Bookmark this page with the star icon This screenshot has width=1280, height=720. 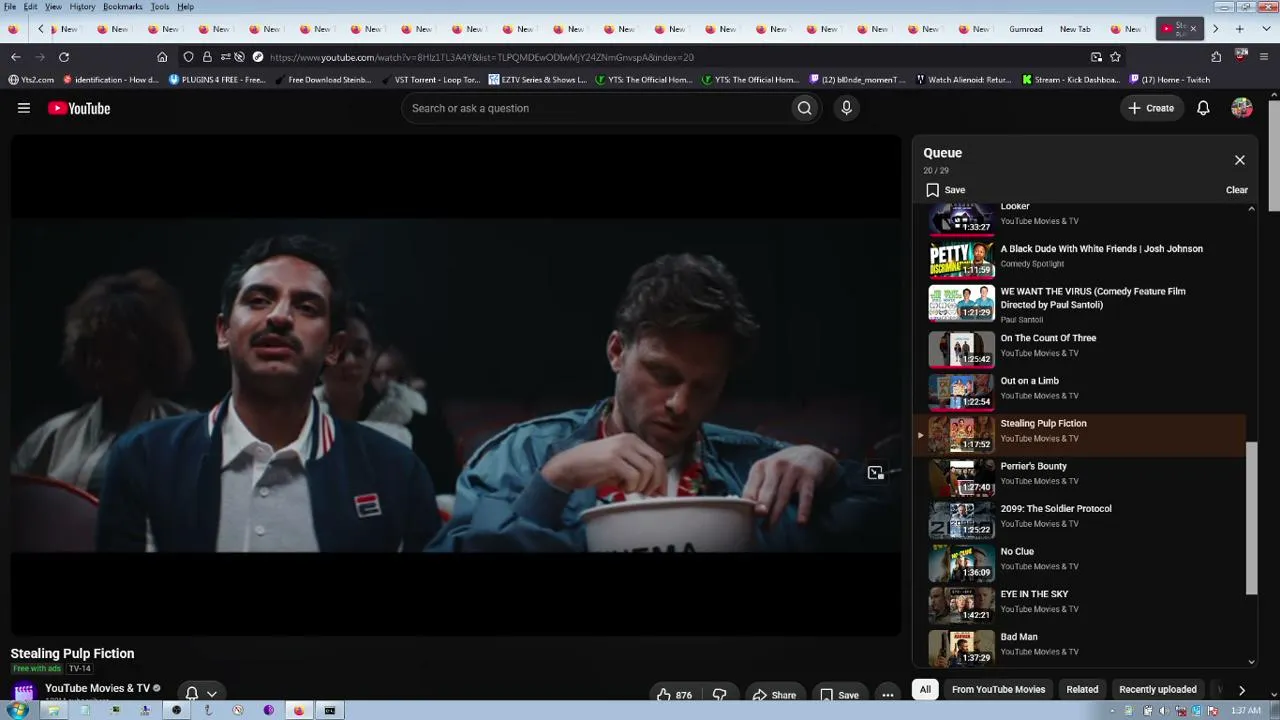pos(1115,57)
